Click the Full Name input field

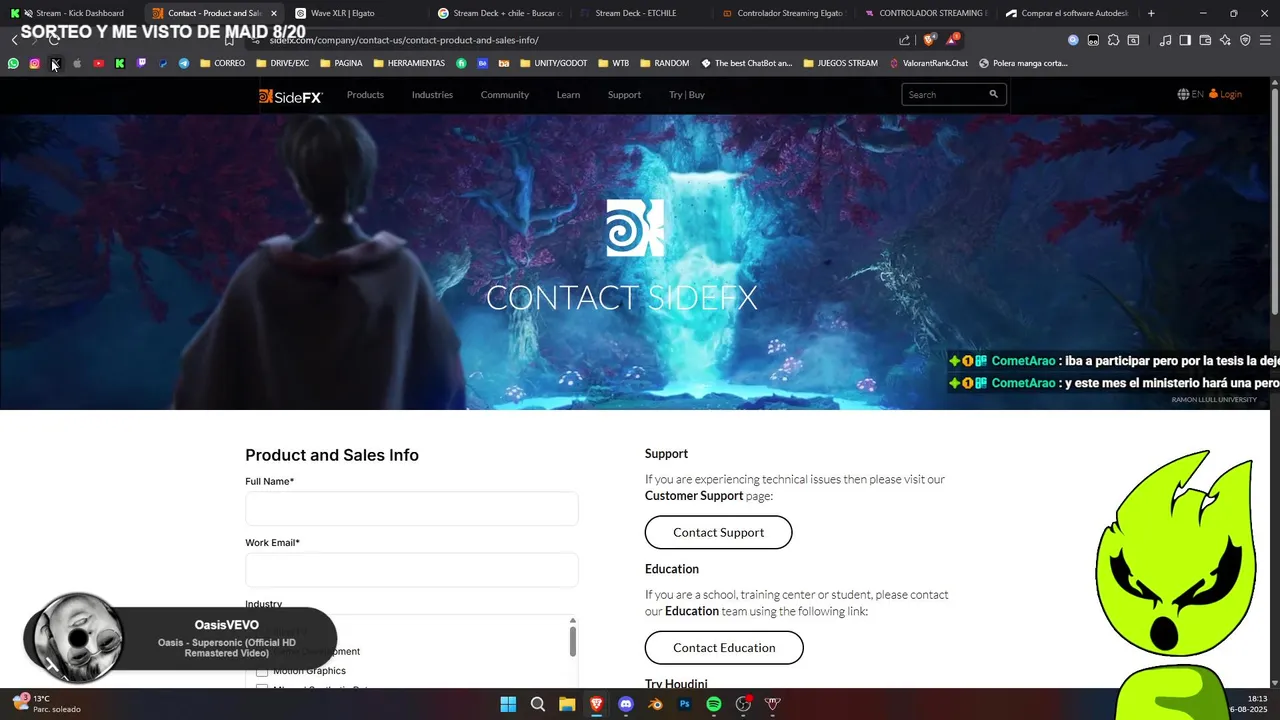point(412,509)
